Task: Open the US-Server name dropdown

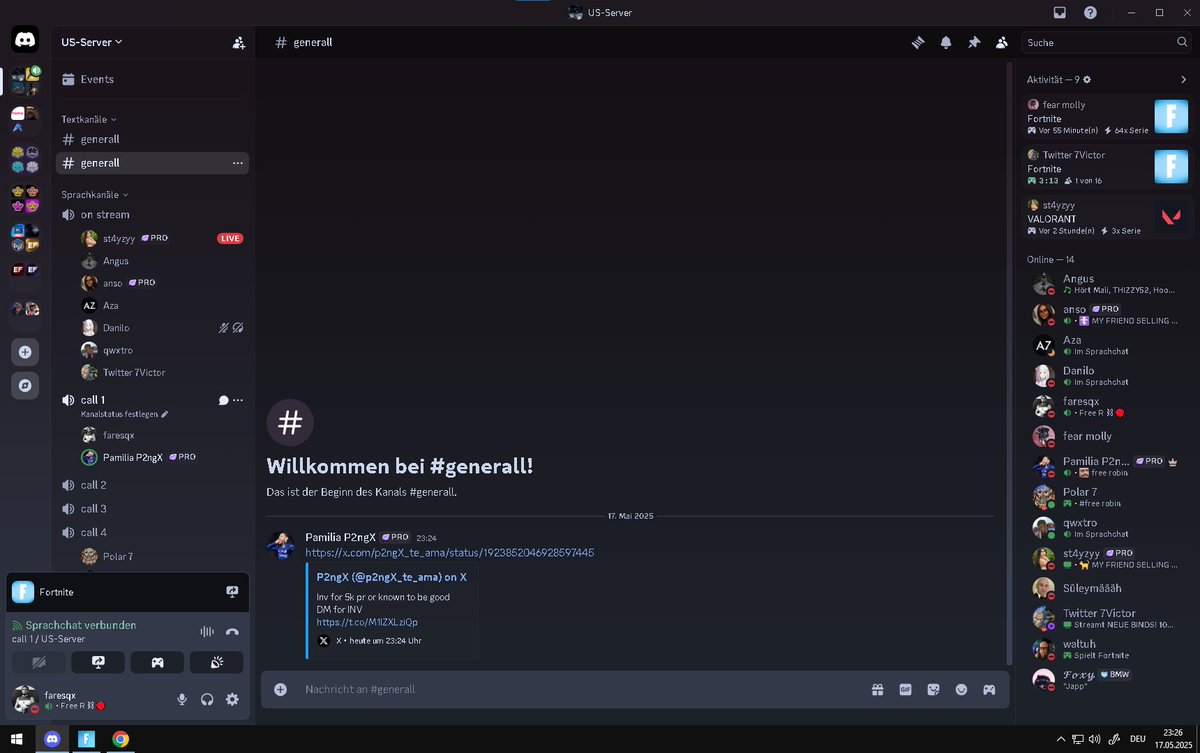Action: point(92,42)
